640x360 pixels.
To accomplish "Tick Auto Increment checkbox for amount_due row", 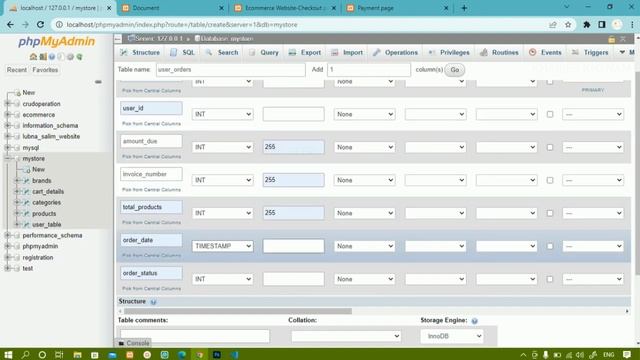I will 550,147.
